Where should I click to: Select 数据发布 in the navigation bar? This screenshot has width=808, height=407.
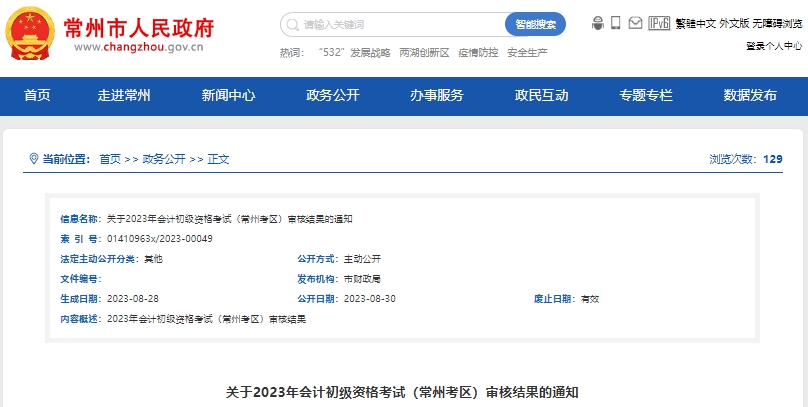[750, 96]
